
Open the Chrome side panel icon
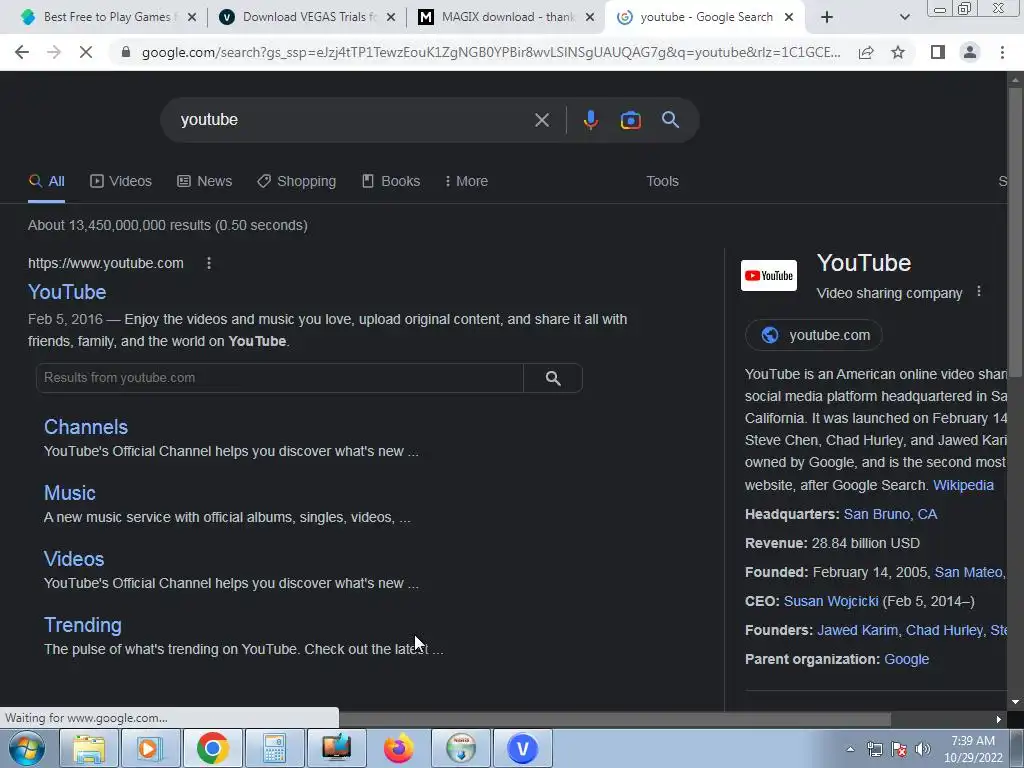(x=938, y=52)
